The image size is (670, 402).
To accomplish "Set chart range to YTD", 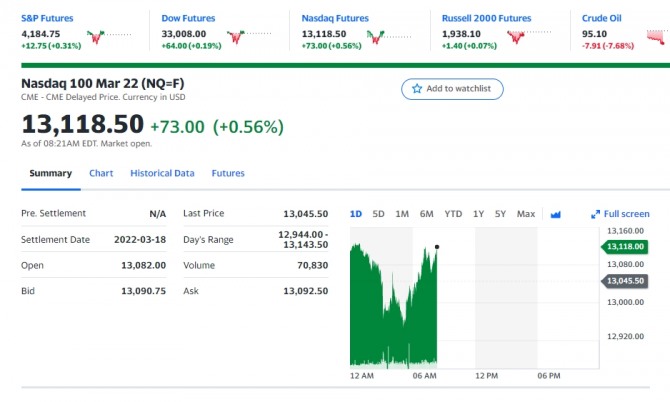I will pyautogui.click(x=453, y=214).
